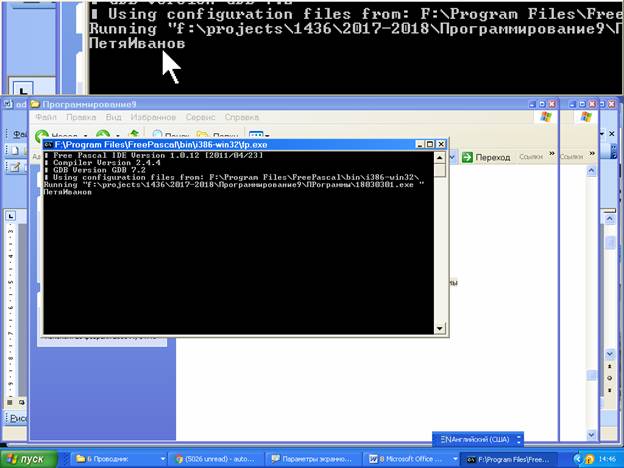Open the Избранное menu in Explorer

[x=153, y=117]
